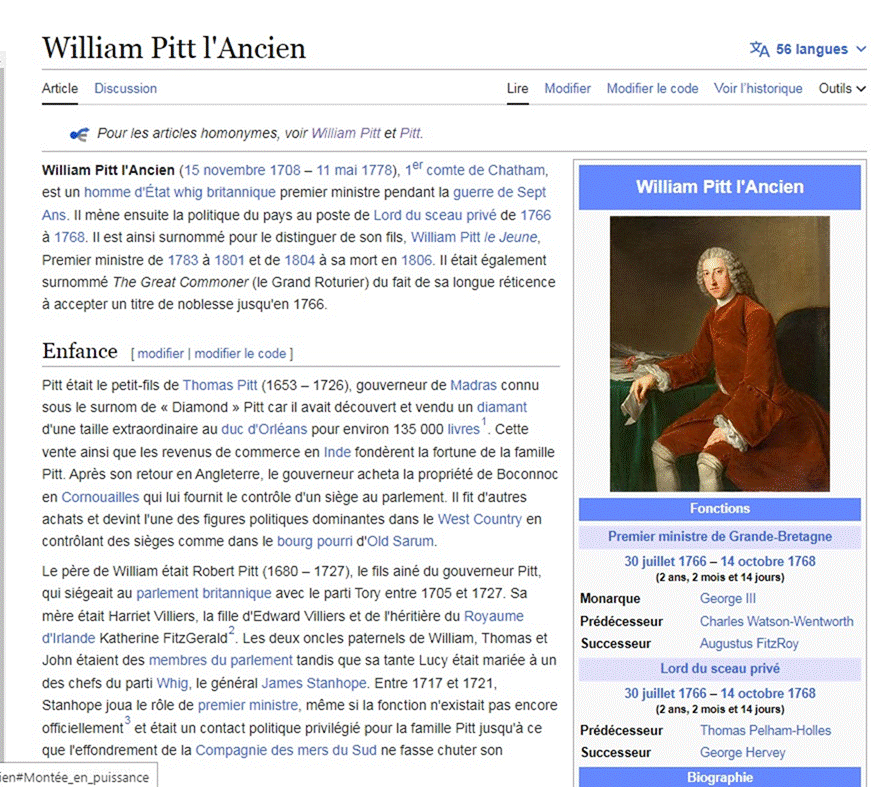This screenshot has height=787, width=874.
Task: Open the George Hervey link
Action: coord(742,753)
